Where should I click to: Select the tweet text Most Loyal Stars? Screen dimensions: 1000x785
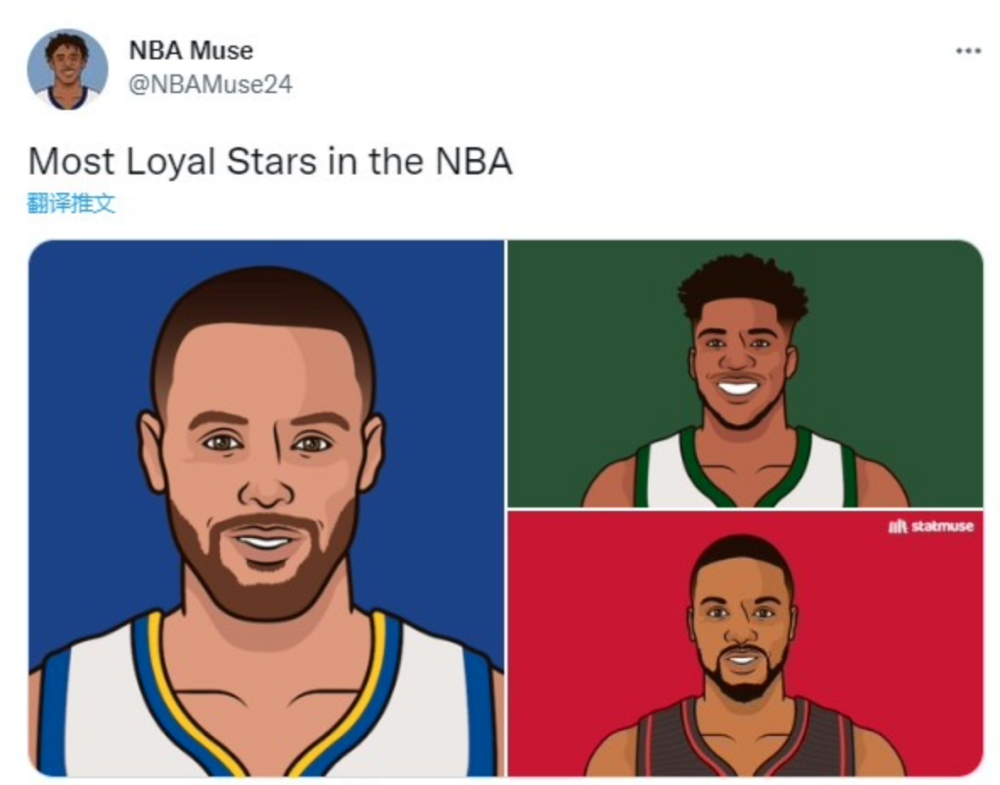tap(172, 162)
